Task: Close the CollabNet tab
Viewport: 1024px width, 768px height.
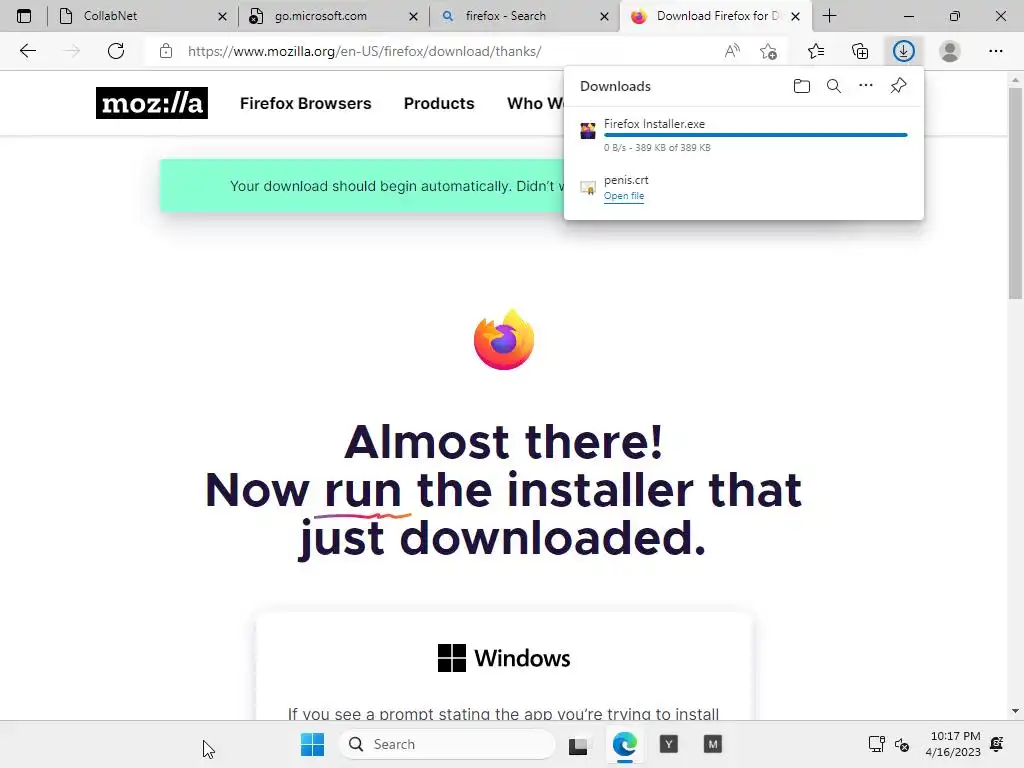Action: click(222, 16)
